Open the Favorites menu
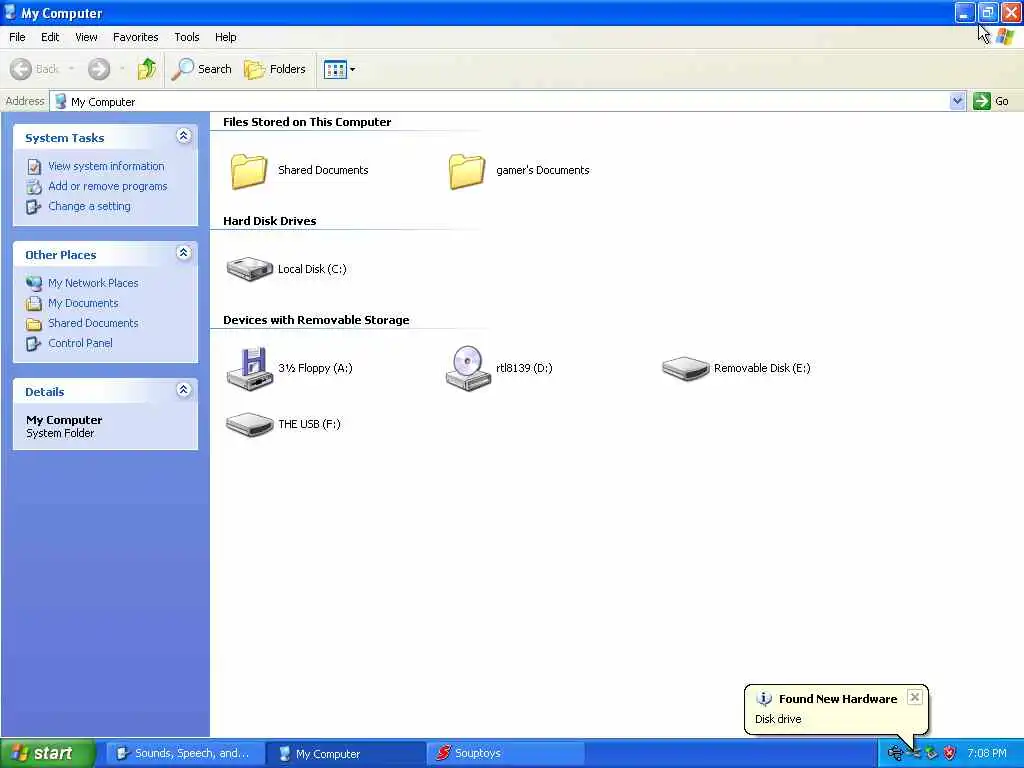The height and width of the screenshot is (768, 1024). [135, 37]
